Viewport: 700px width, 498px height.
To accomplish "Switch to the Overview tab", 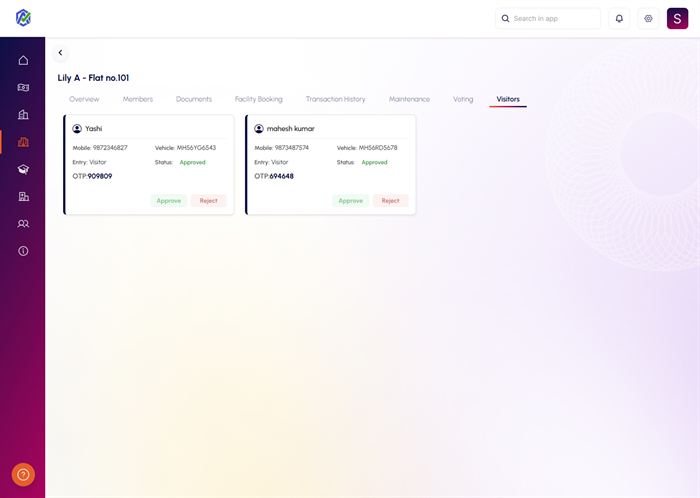I will 84,99.
